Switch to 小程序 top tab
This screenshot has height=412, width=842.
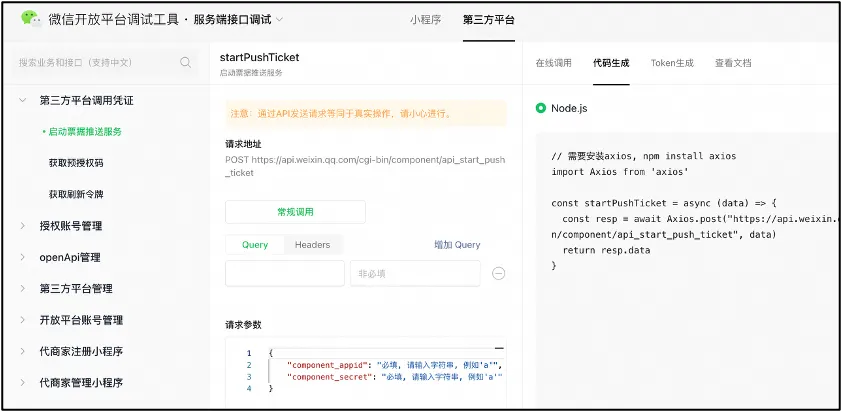point(425,20)
